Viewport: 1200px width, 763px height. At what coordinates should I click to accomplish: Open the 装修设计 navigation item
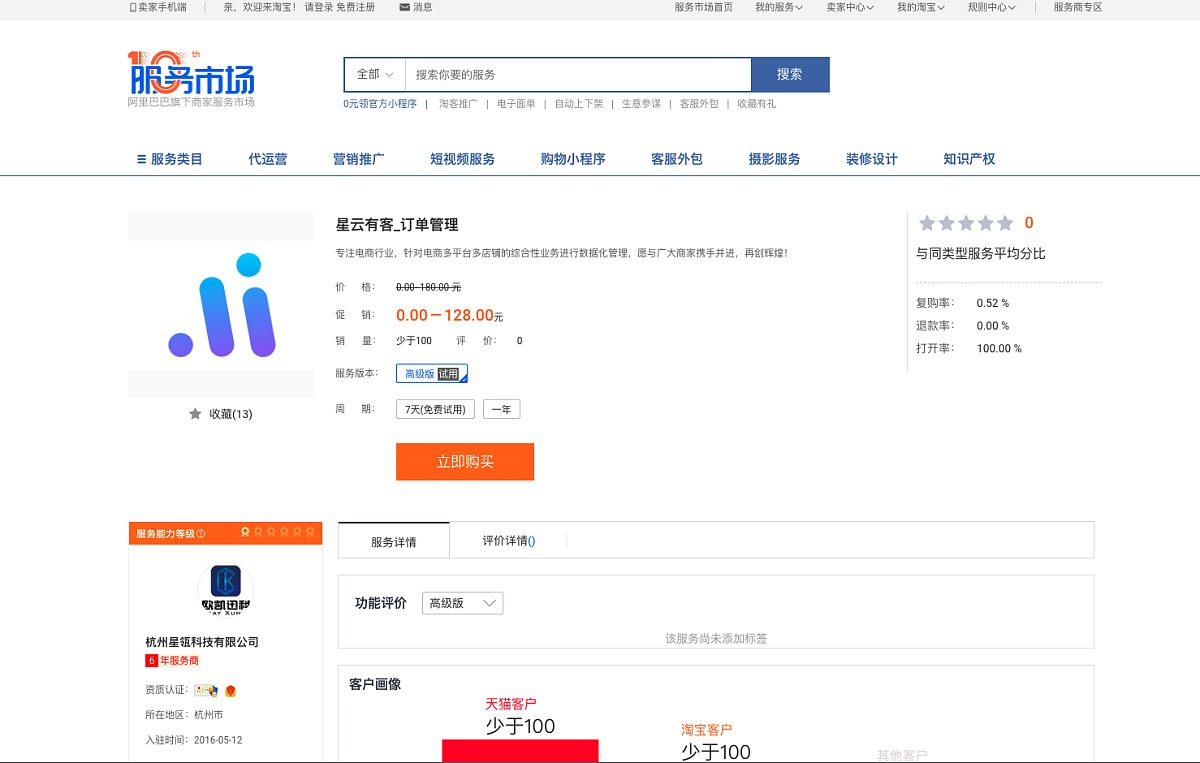click(x=872, y=159)
